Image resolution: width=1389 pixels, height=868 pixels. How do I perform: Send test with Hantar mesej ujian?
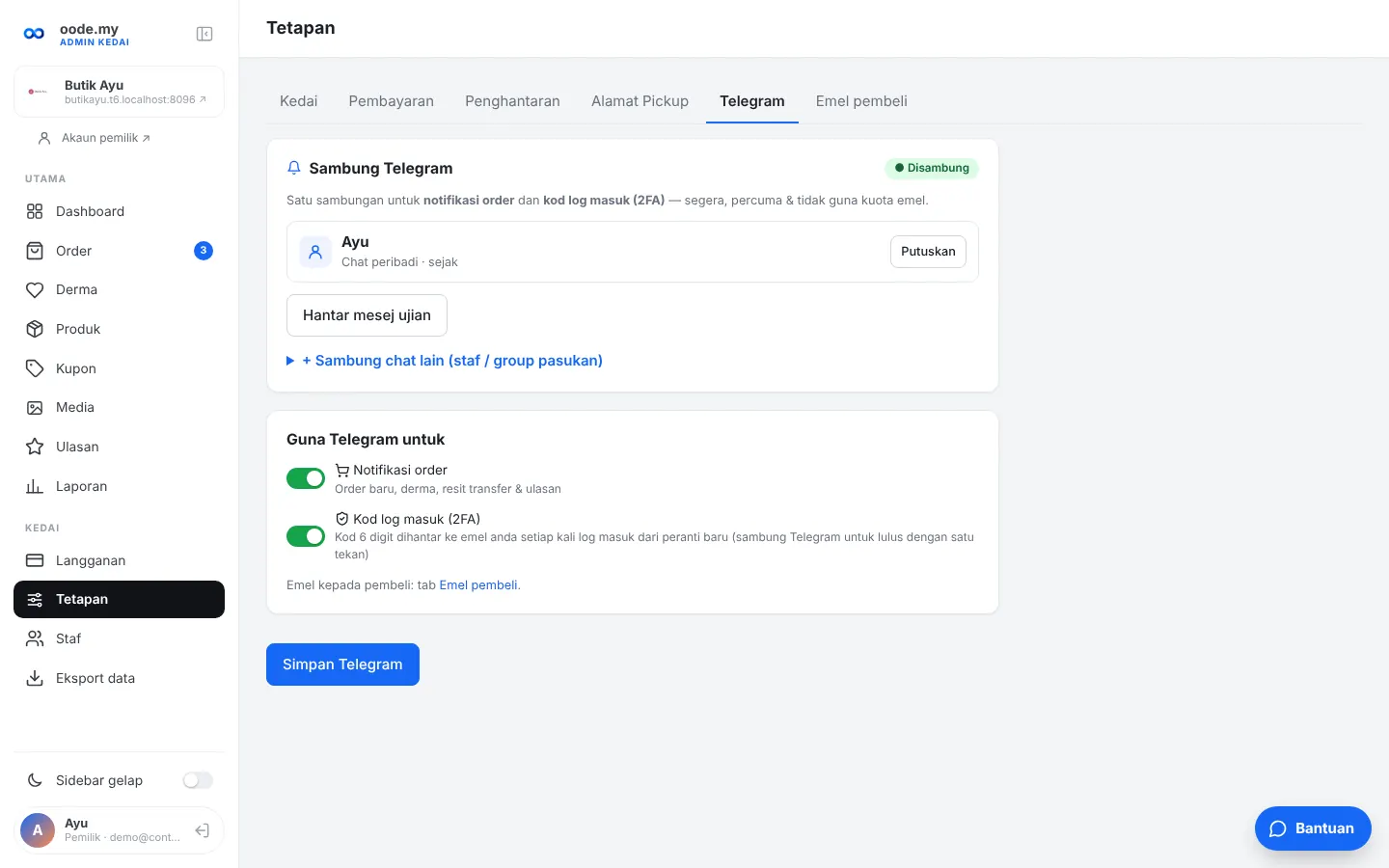(367, 315)
